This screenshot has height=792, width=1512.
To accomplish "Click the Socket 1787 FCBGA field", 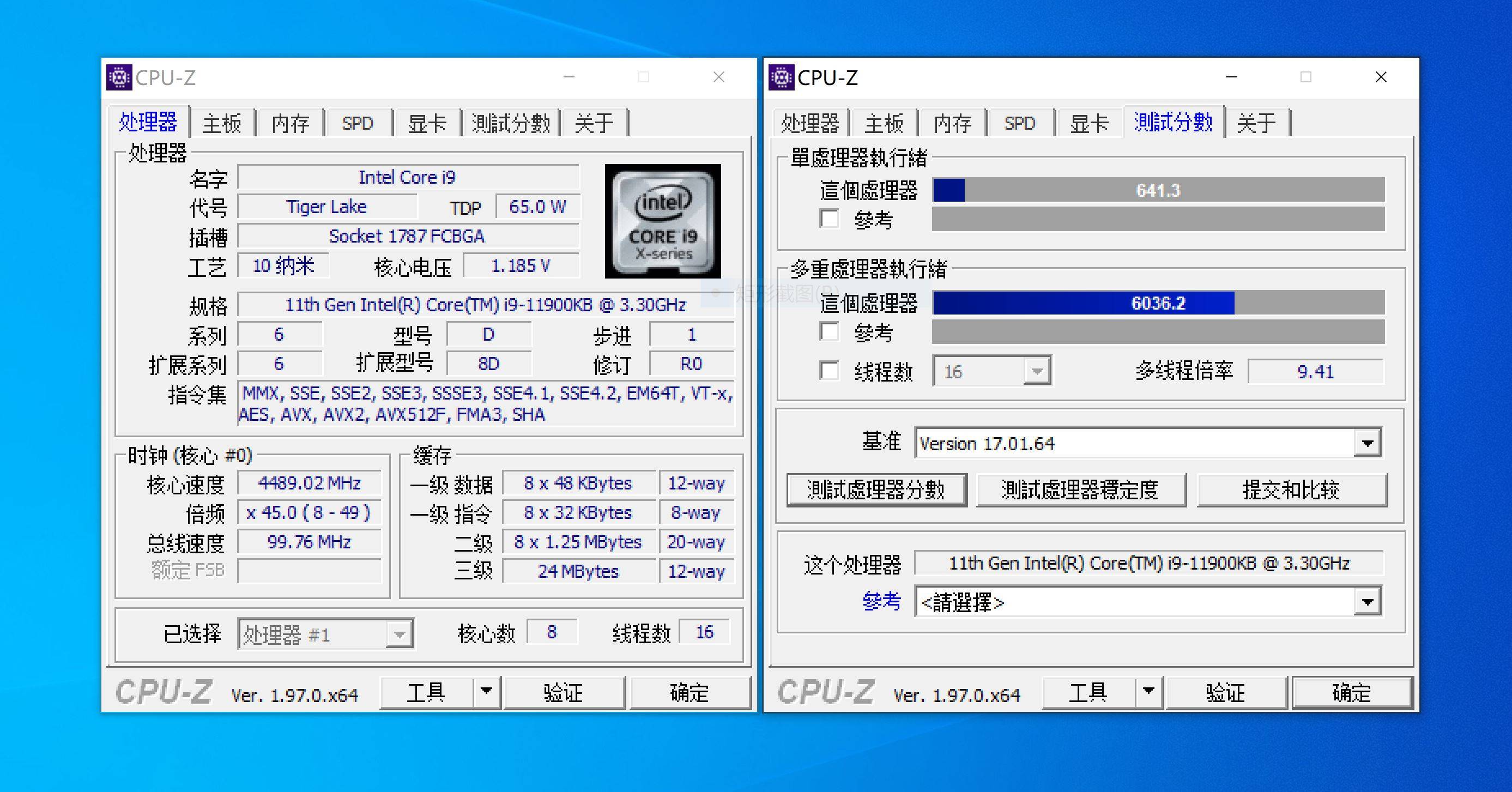I will pyautogui.click(x=408, y=236).
